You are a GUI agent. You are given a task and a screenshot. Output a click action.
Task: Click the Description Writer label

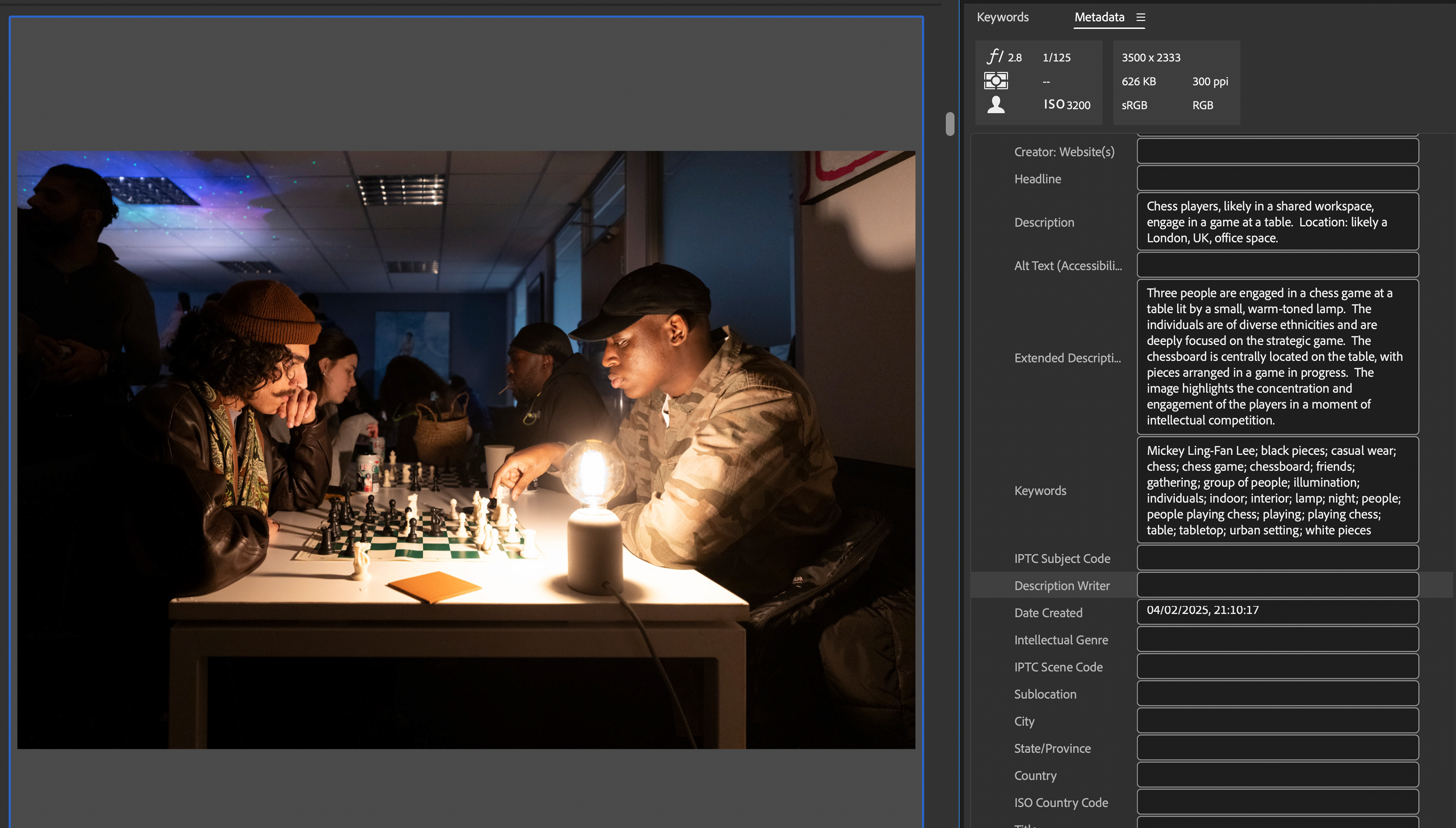point(1062,585)
